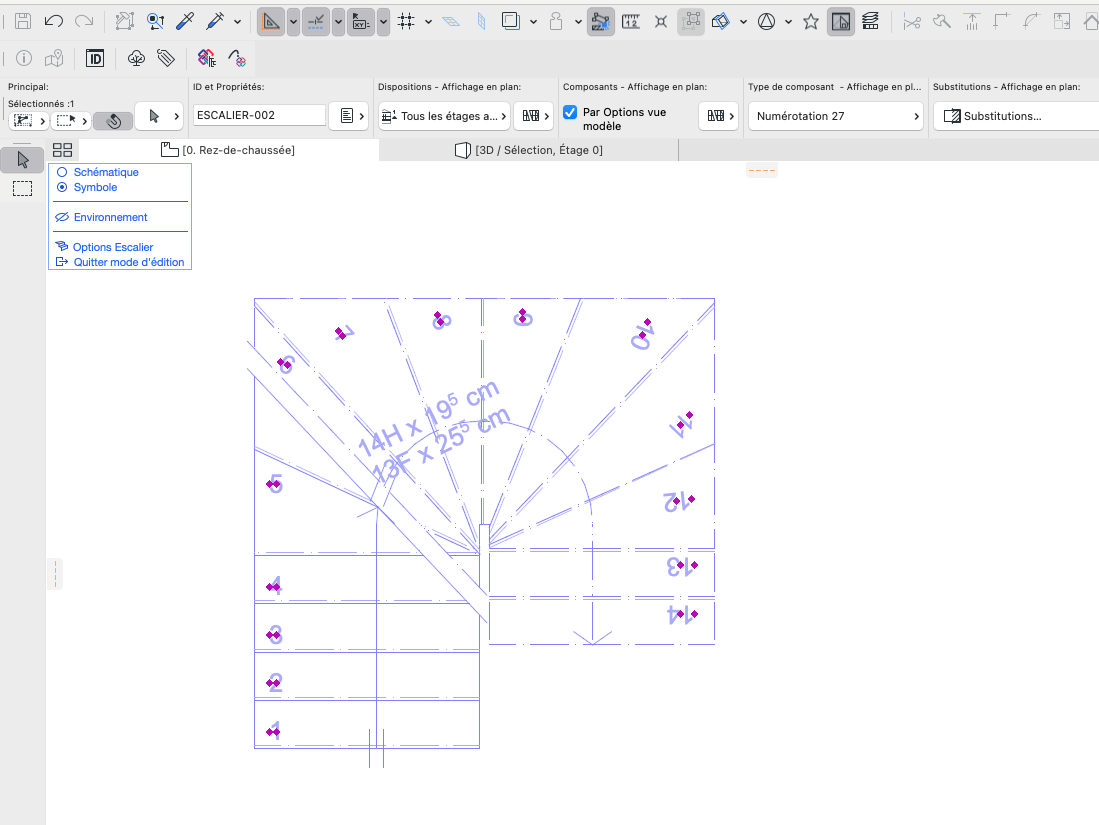The height and width of the screenshot is (825, 1099).
Task: Click the ESCALIER-002 ID field
Action: tap(259, 115)
